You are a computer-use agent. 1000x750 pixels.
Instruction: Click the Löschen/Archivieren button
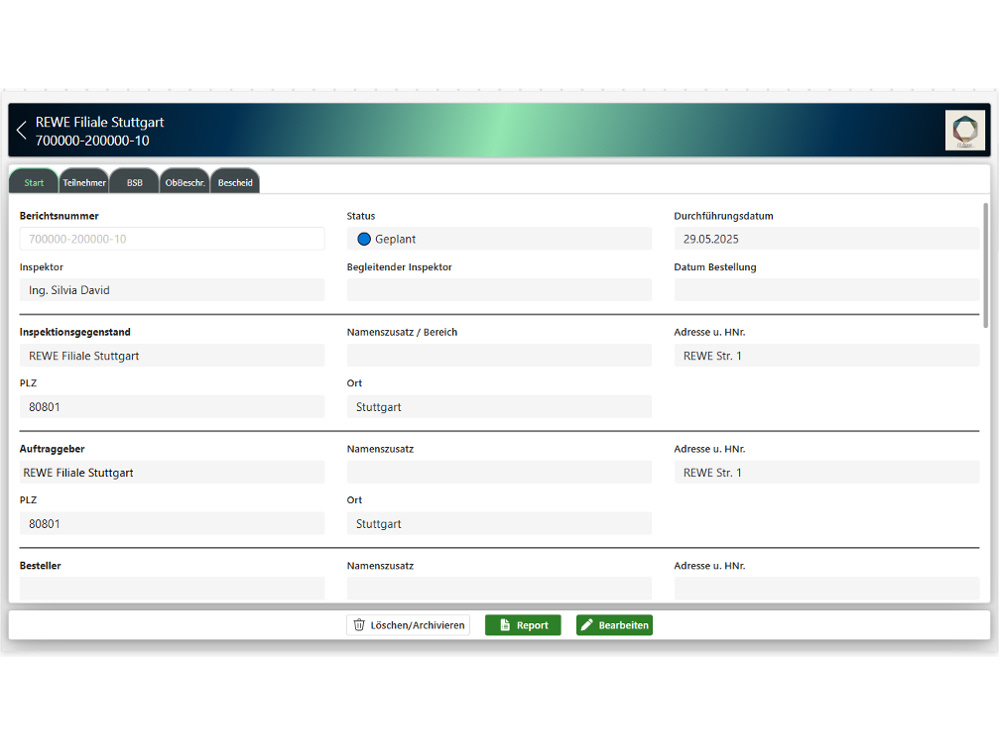point(408,625)
